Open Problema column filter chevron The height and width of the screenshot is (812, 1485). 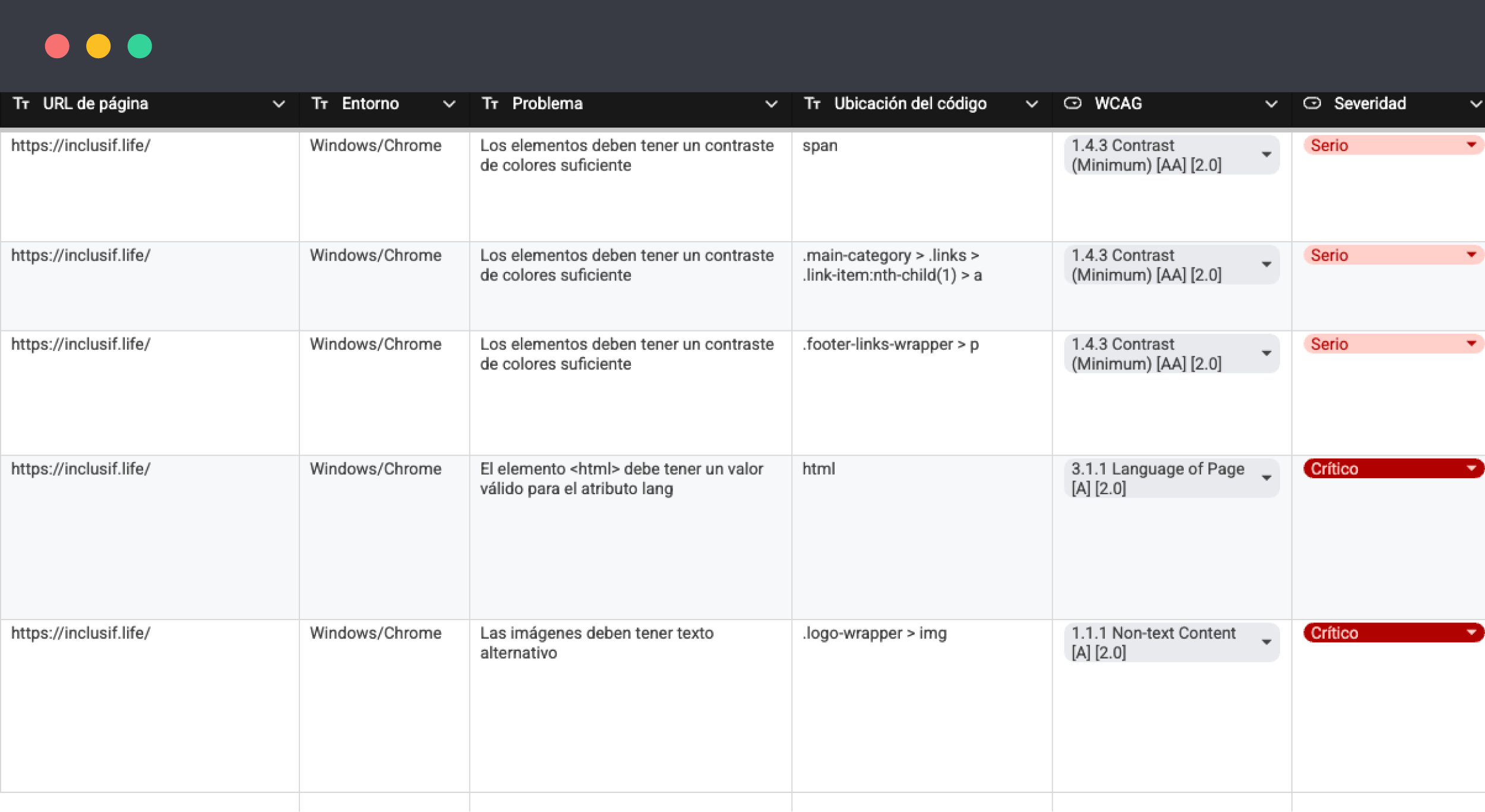click(771, 105)
